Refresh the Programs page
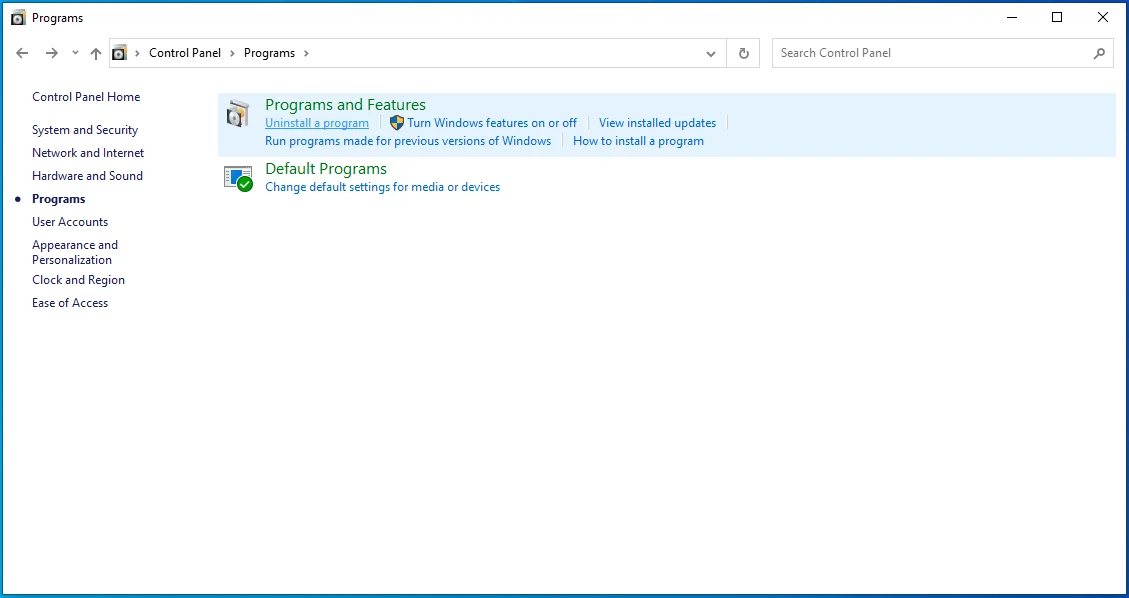 point(744,53)
